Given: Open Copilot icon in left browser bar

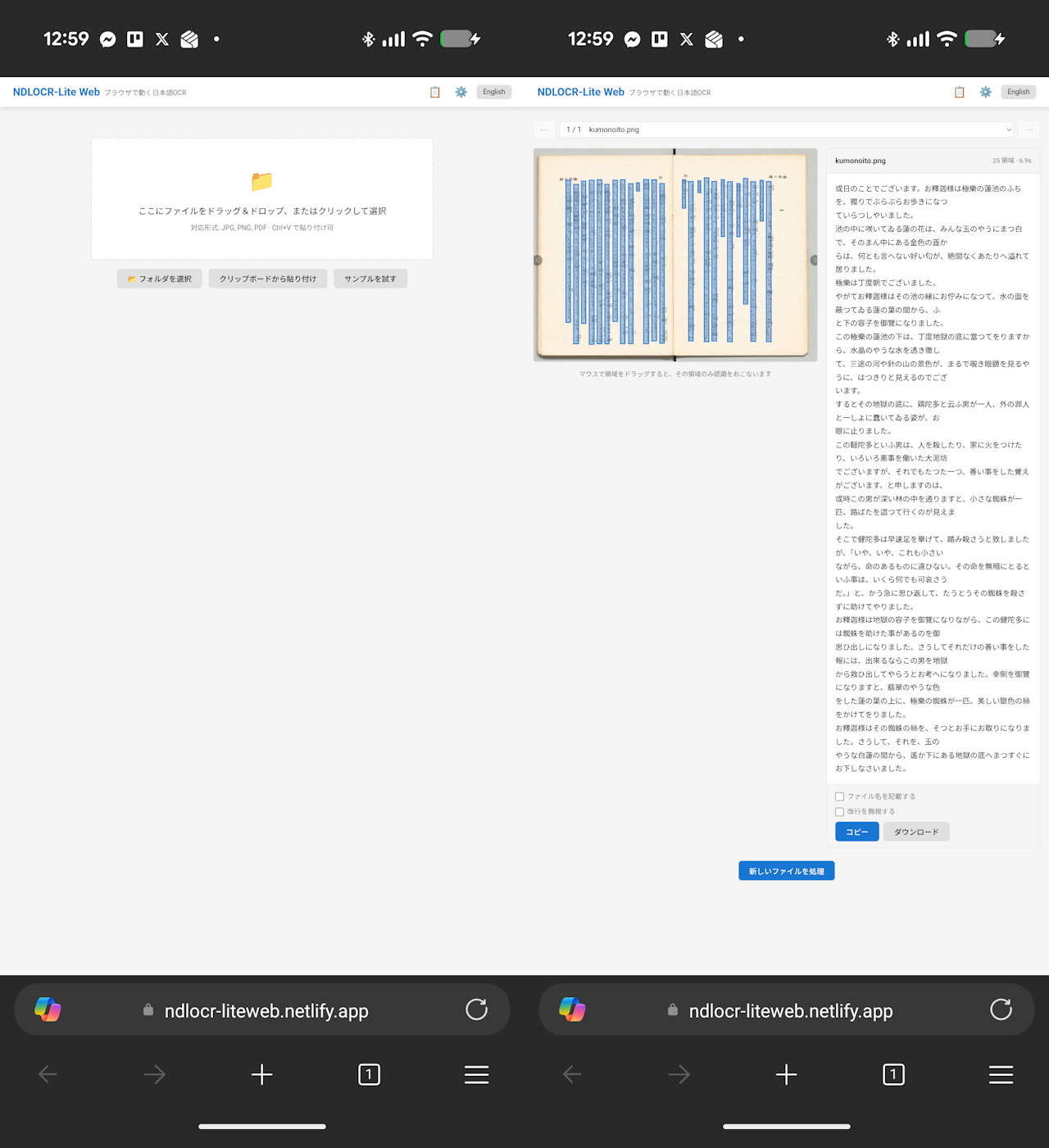Looking at the screenshot, I should click(x=48, y=1010).
